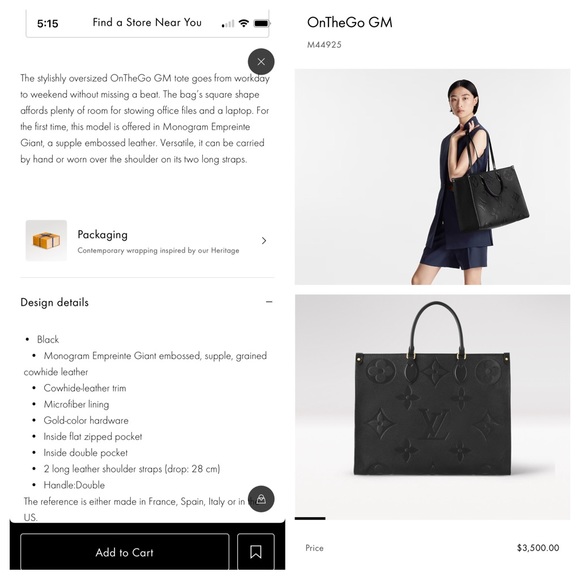Click the battery status icon

coord(262,24)
